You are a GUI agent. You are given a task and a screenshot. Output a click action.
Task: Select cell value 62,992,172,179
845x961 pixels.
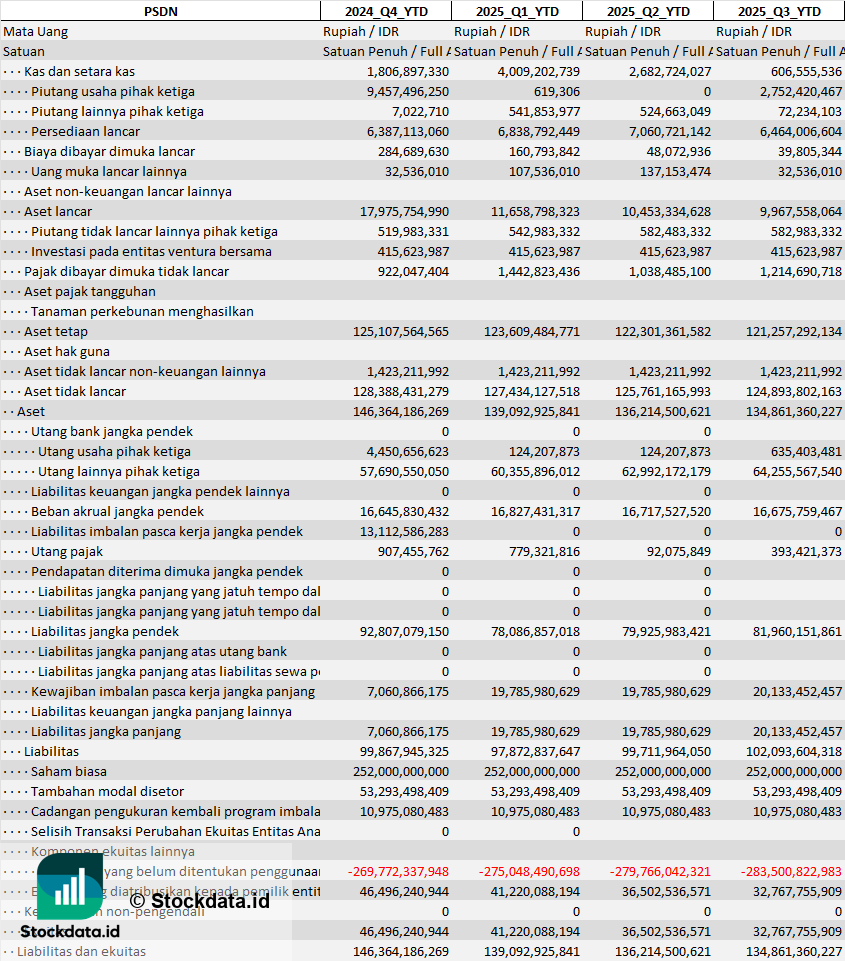667,472
